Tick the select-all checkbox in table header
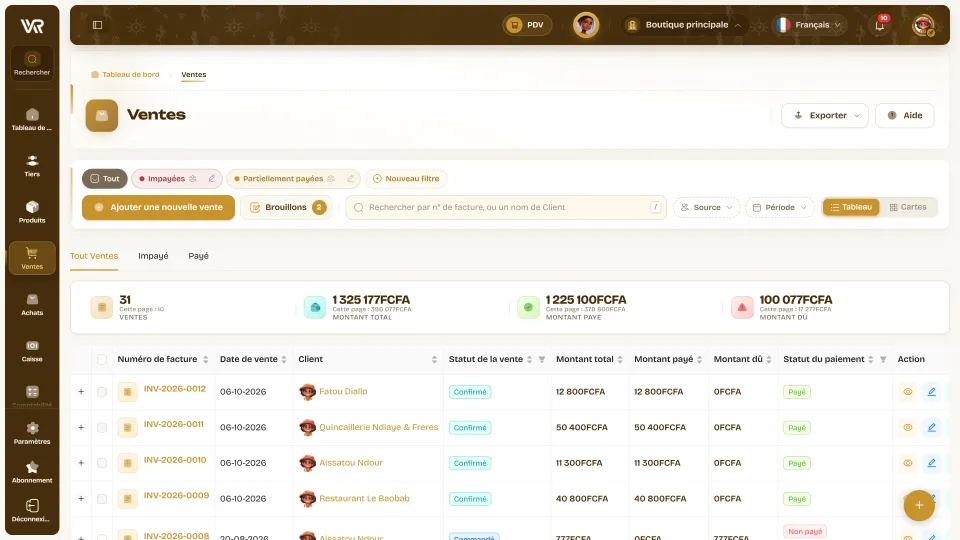The width and height of the screenshot is (960, 540). point(102,359)
